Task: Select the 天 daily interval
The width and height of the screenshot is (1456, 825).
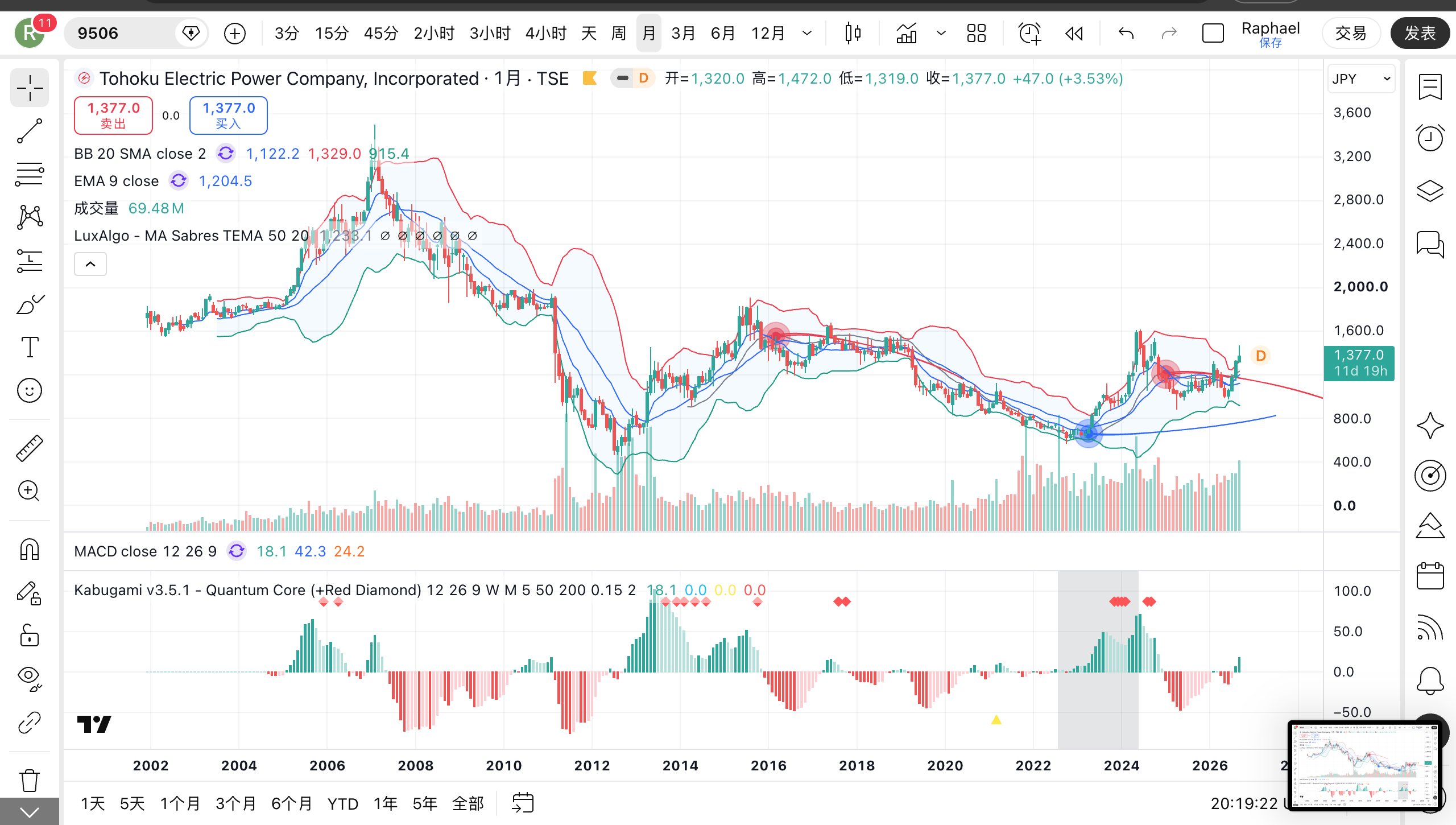Action: point(589,34)
